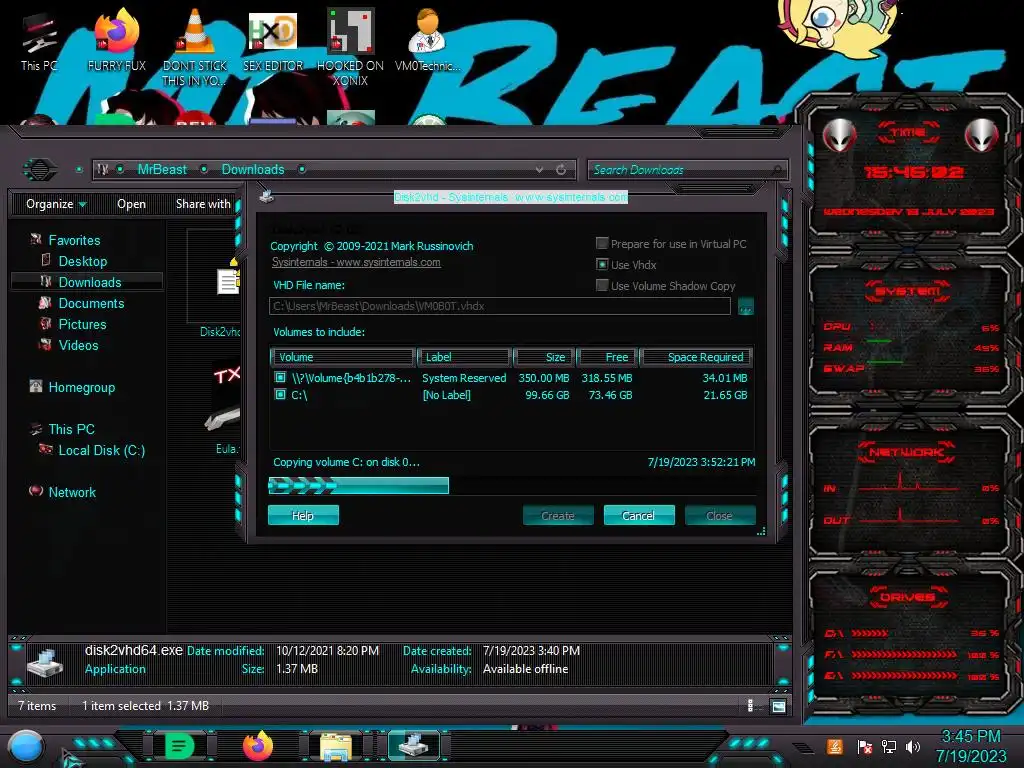Open the HOOKED ON XONIX desktop icon
Screen dimensions: 1024x768
(350, 47)
